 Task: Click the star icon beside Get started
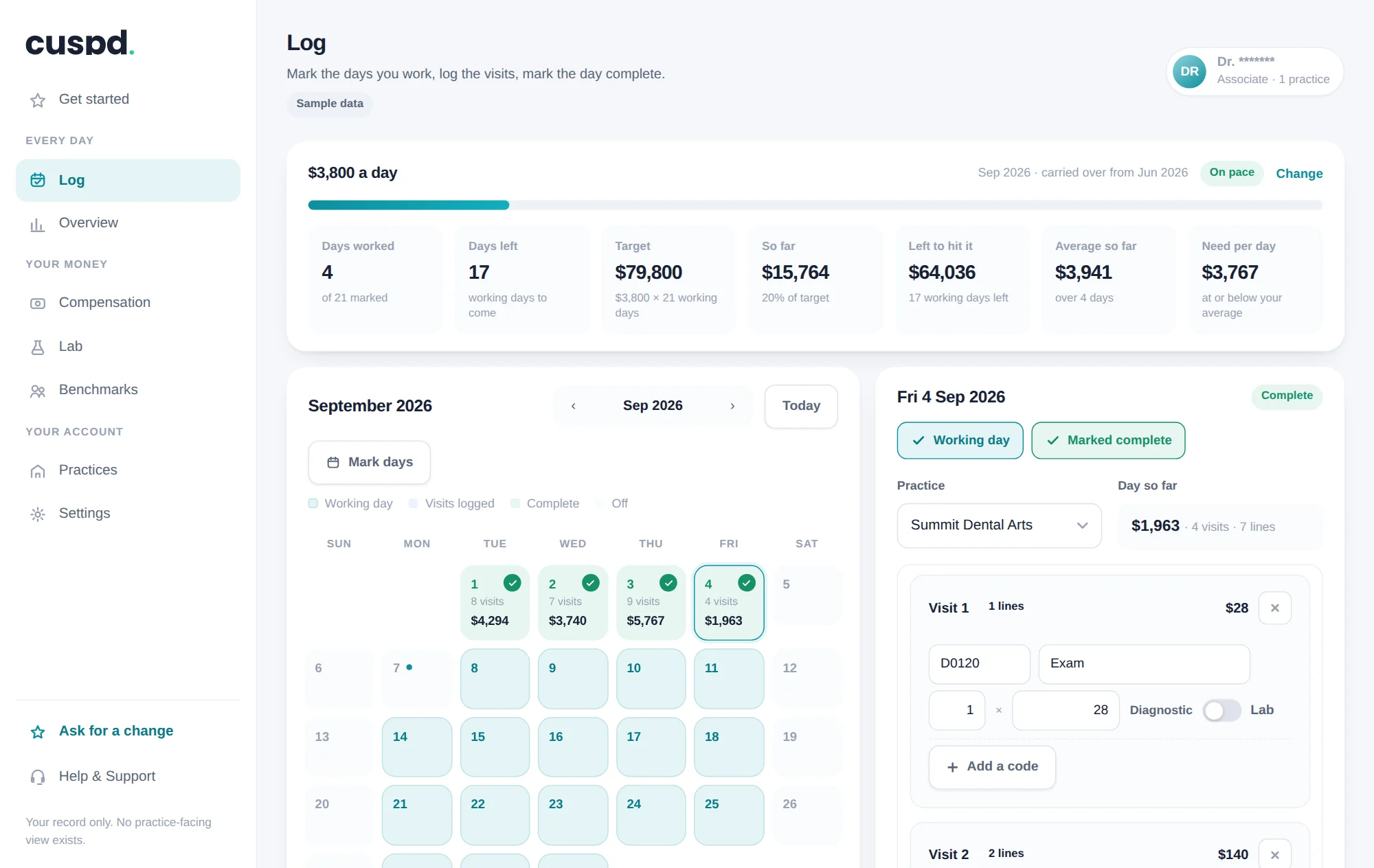(x=38, y=100)
